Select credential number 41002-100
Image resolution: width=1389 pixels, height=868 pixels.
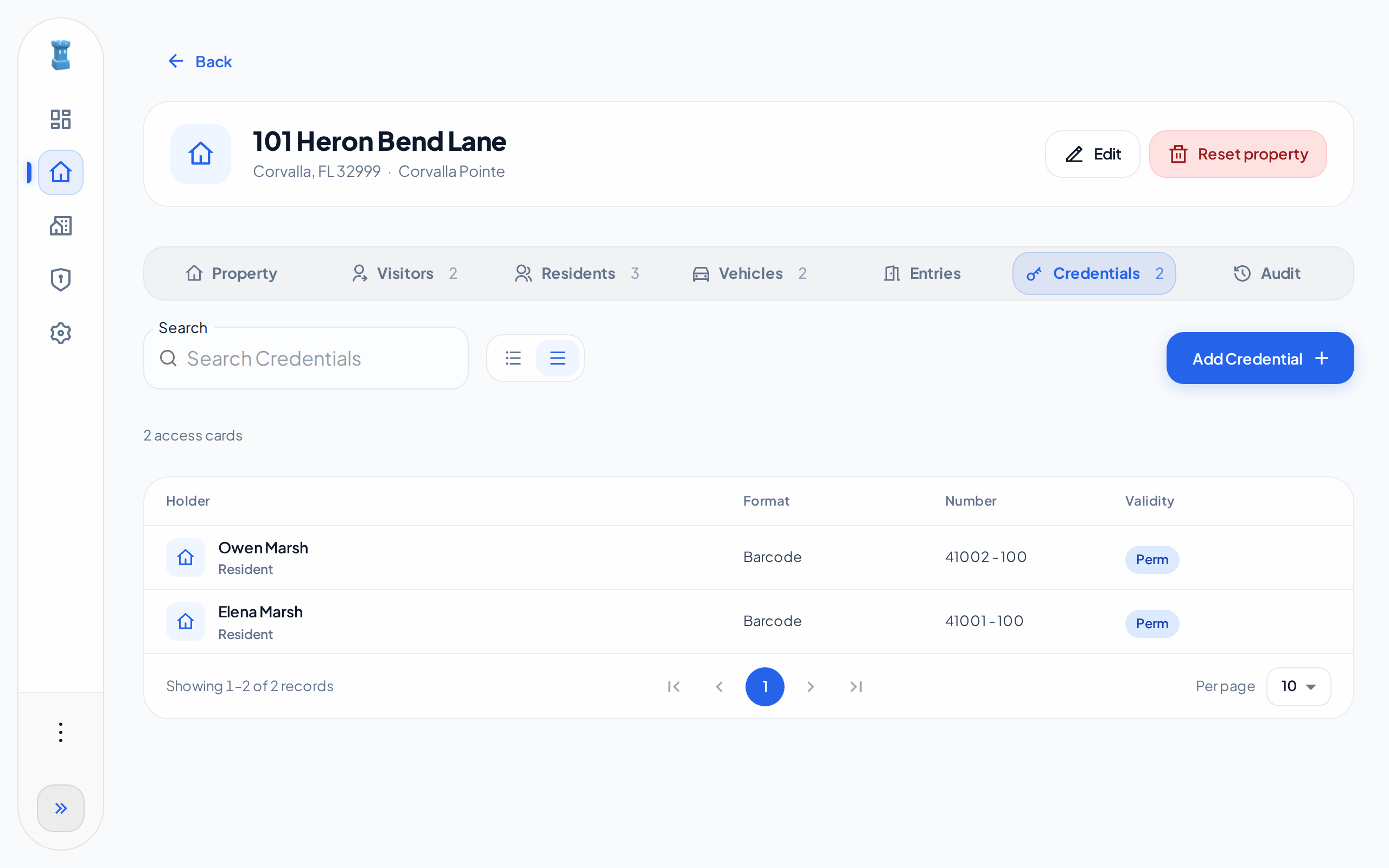[x=985, y=557]
